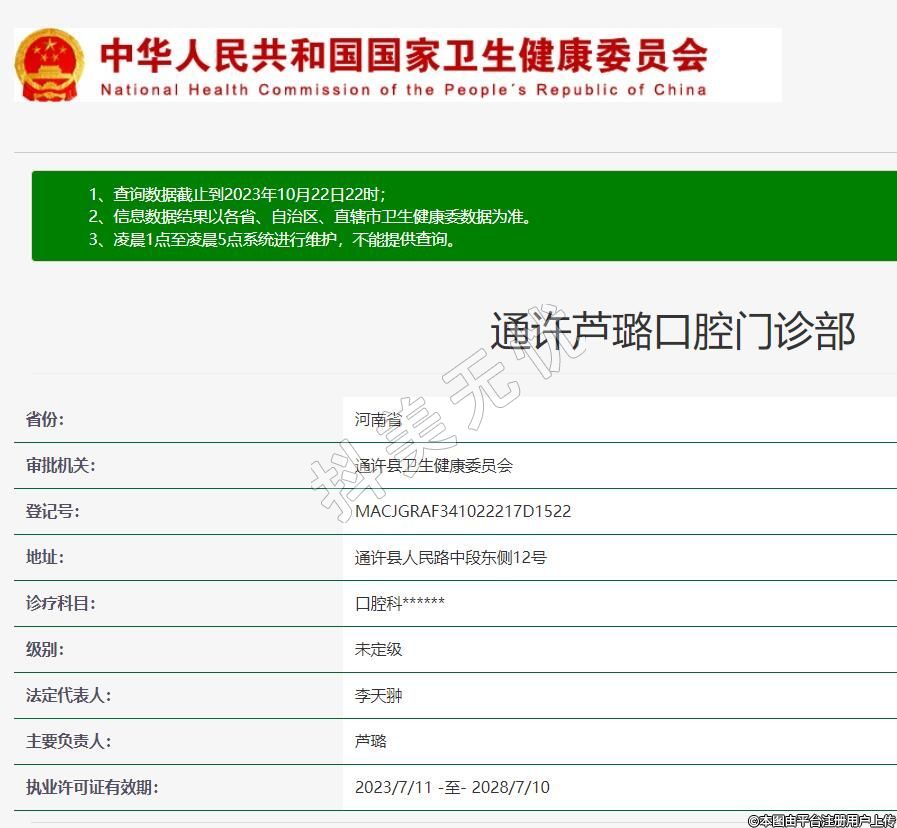Image resolution: width=897 pixels, height=828 pixels.
Task: Click the 登记号 row label
Action: pyautogui.click(x=52, y=511)
